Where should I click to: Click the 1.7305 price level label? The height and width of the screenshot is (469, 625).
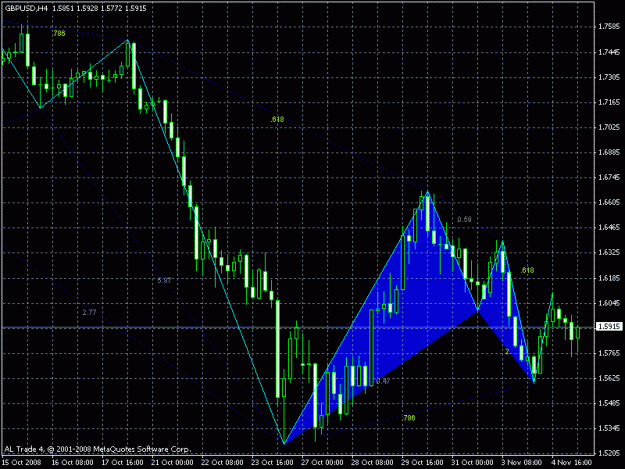click(x=609, y=77)
